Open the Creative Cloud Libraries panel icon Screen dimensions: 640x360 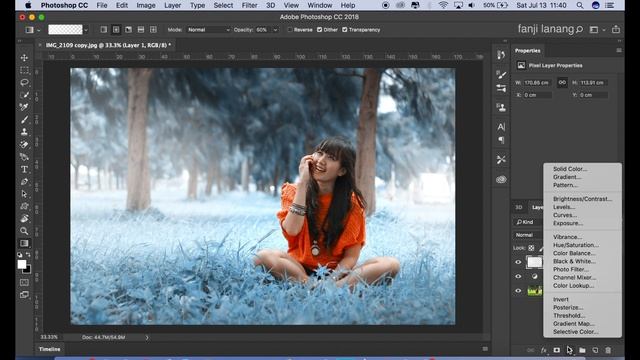pos(501,179)
